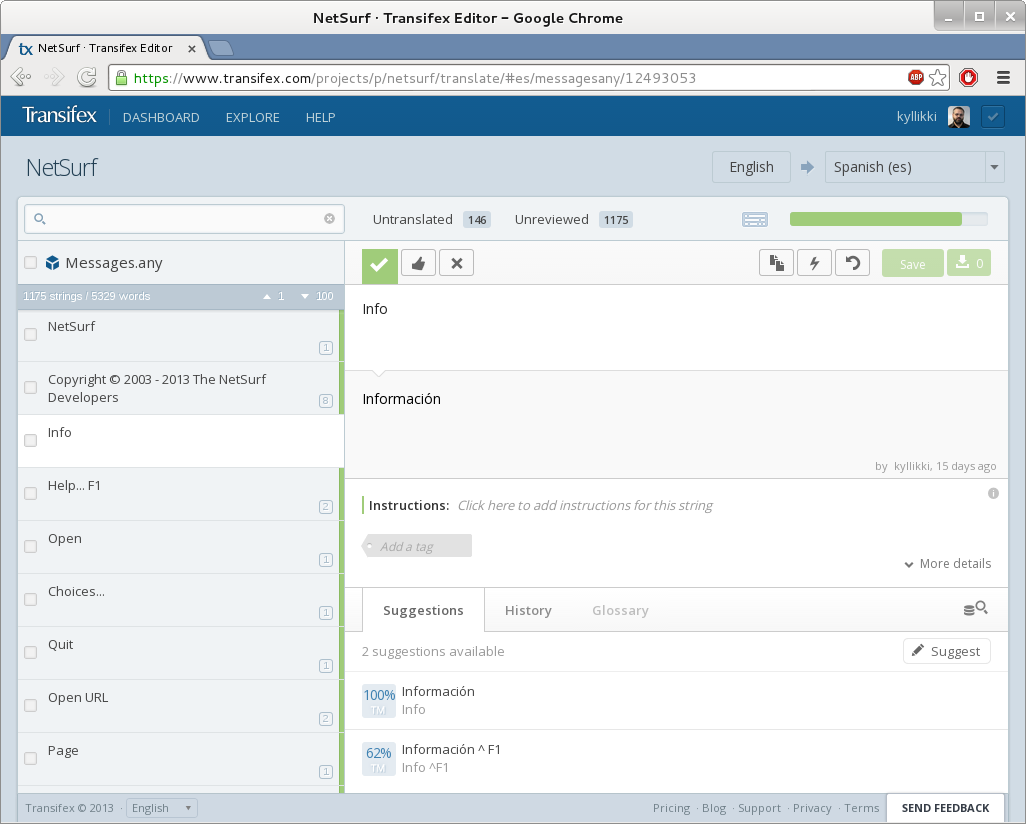The width and height of the screenshot is (1026, 824).
Task: Tick the checkbox for Open string
Action: (30, 546)
